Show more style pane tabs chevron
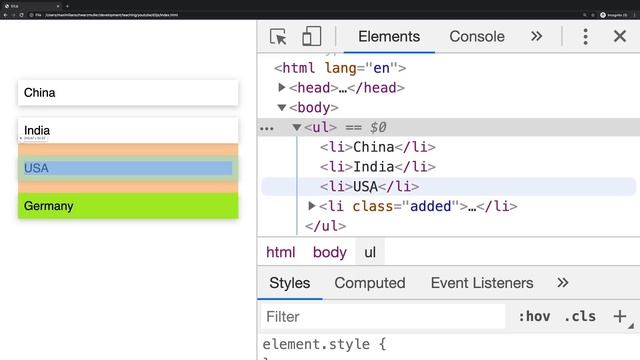 pyautogui.click(x=562, y=283)
